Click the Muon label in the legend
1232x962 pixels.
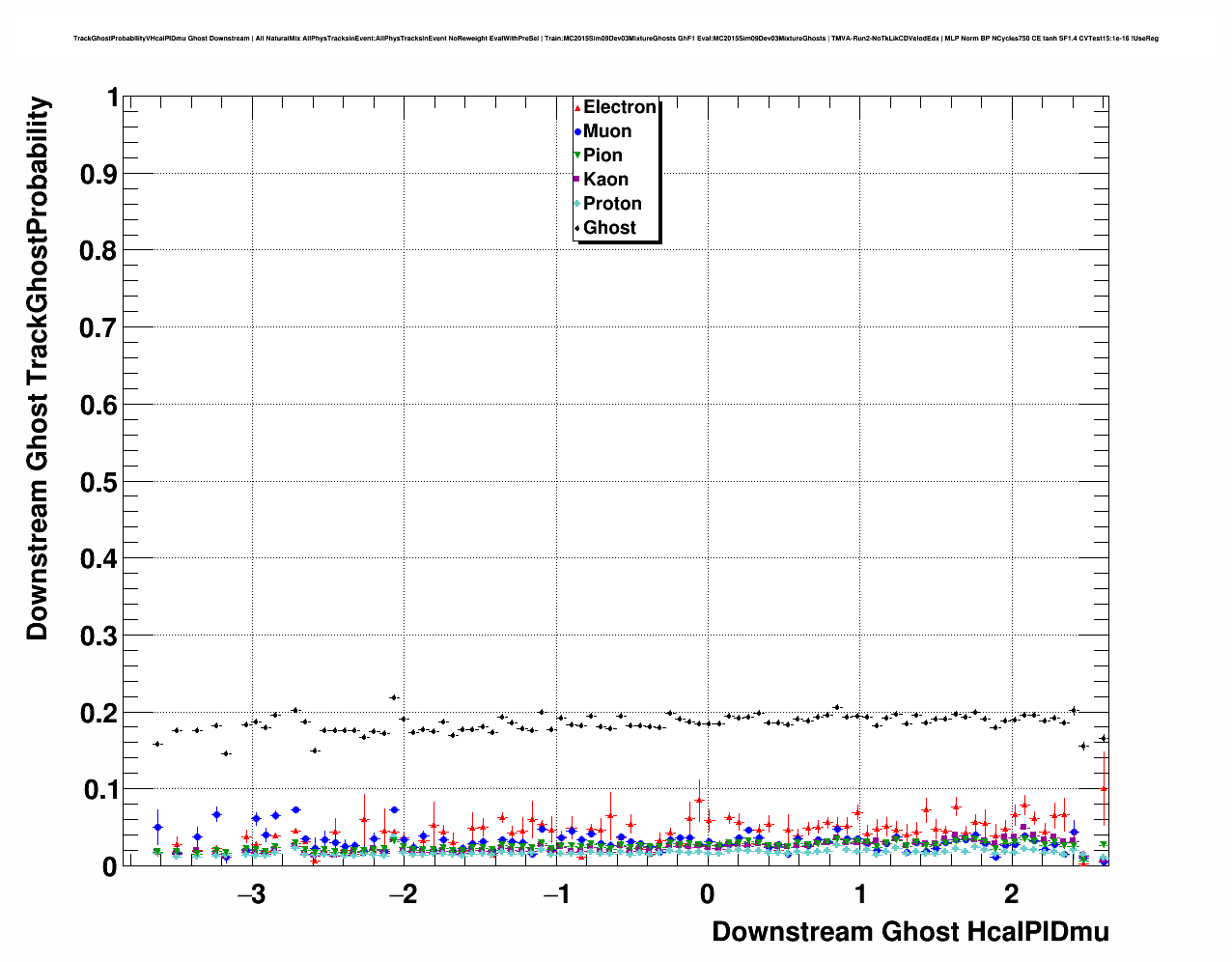(x=607, y=131)
